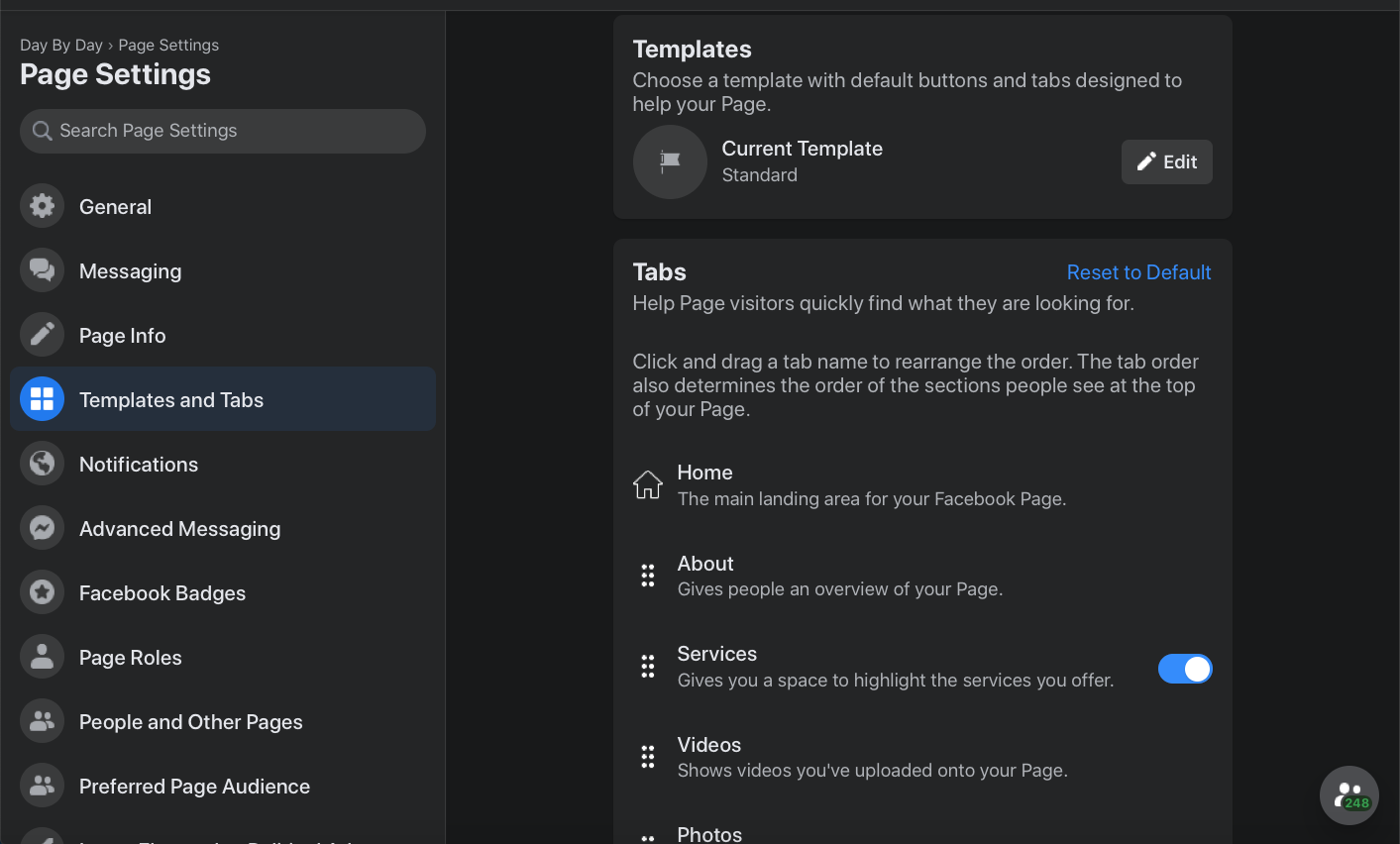
Task: Click the People and Other Pages label
Action: click(191, 722)
